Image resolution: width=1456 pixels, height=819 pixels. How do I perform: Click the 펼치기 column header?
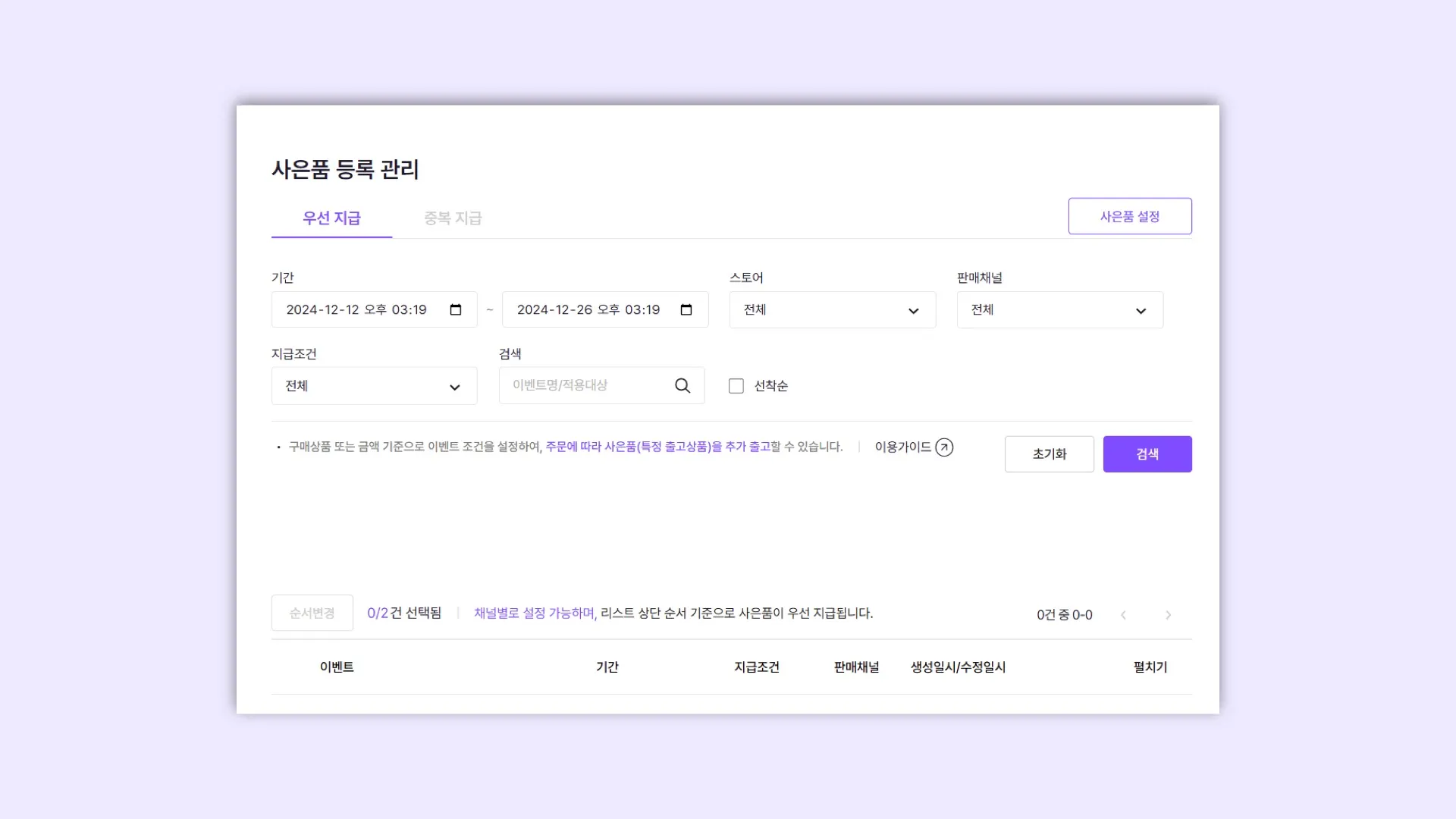click(x=1150, y=667)
